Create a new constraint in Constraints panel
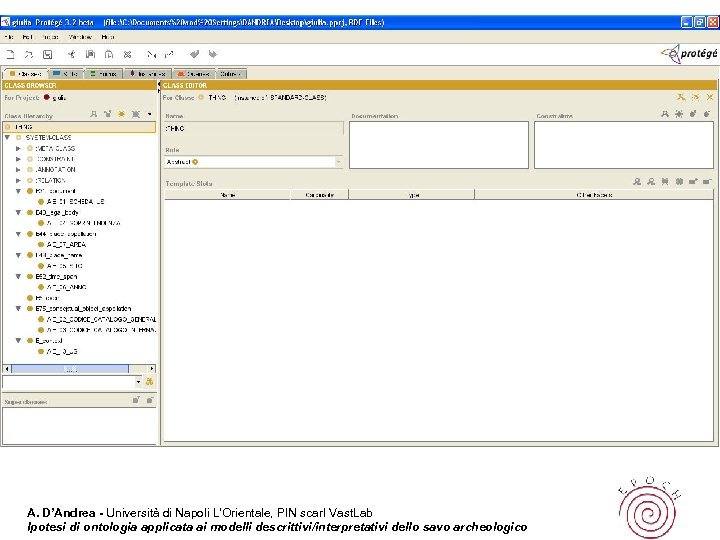Screen dimensions: 720x540 [679, 114]
